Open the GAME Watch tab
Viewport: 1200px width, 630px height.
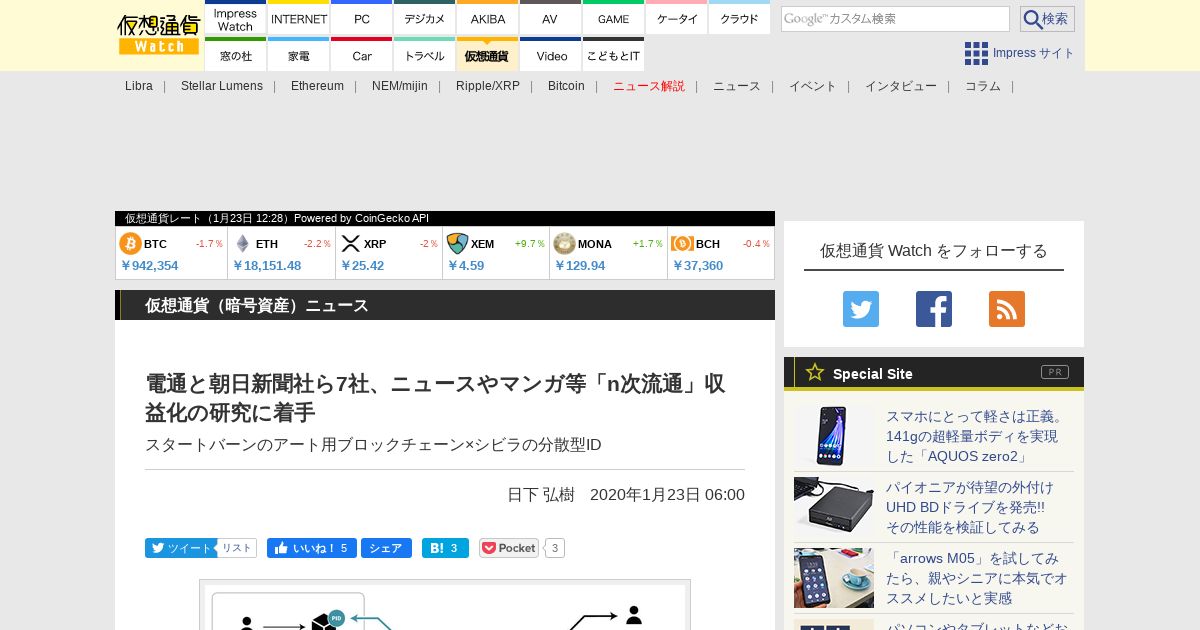coord(613,19)
